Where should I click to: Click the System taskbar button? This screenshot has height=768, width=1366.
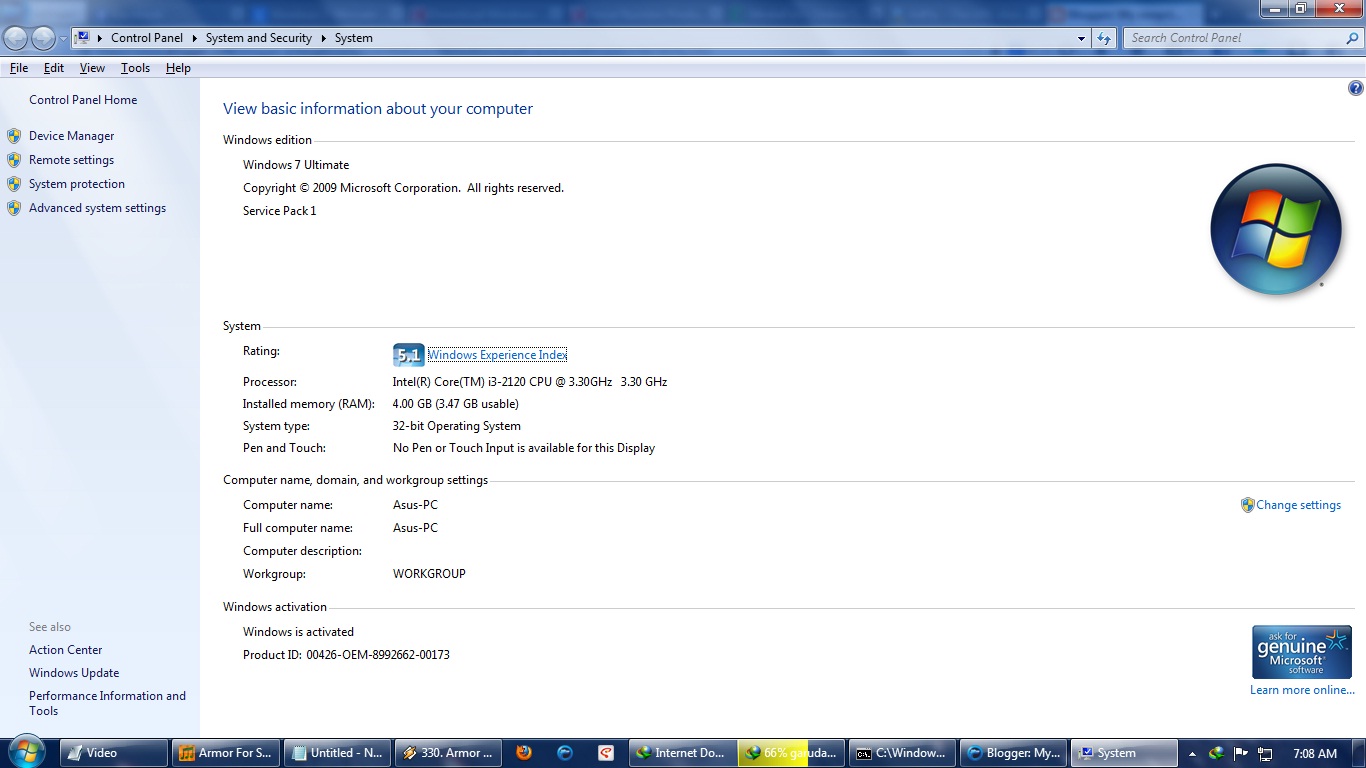(1123, 753)
